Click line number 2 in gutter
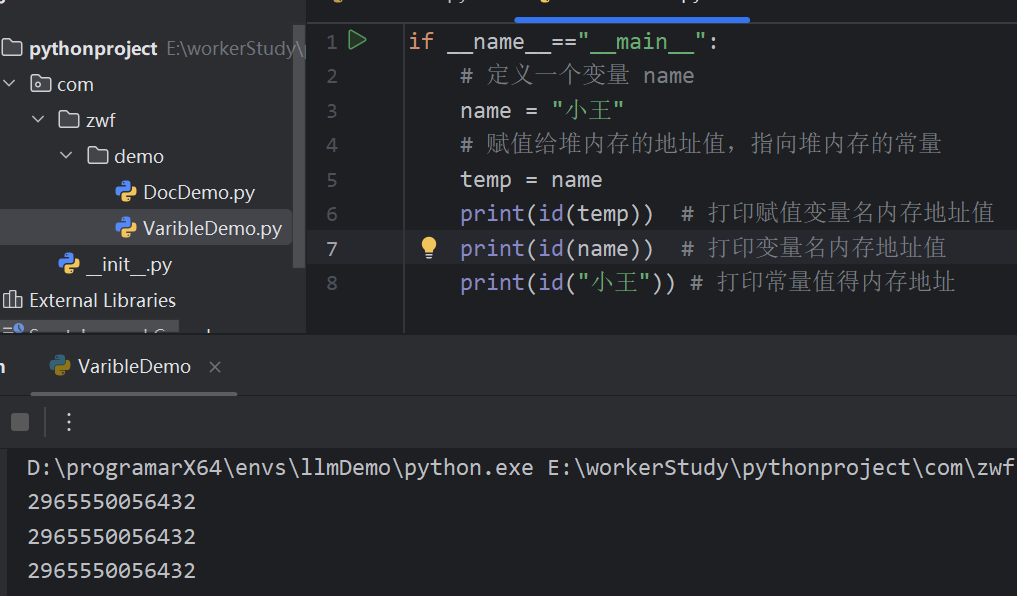 332,77
